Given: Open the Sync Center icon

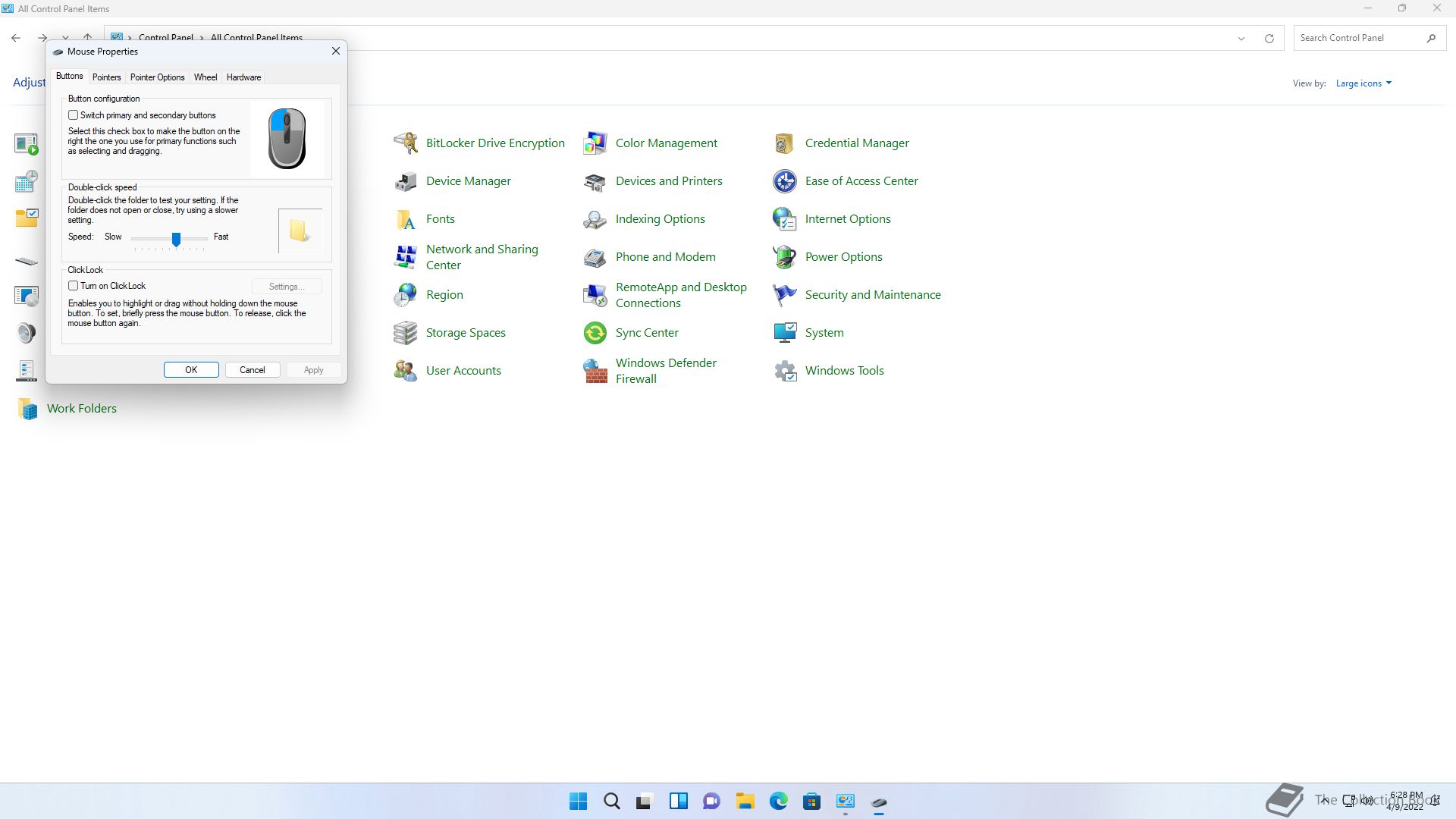Looking at the screenshot, I should 595,332.
